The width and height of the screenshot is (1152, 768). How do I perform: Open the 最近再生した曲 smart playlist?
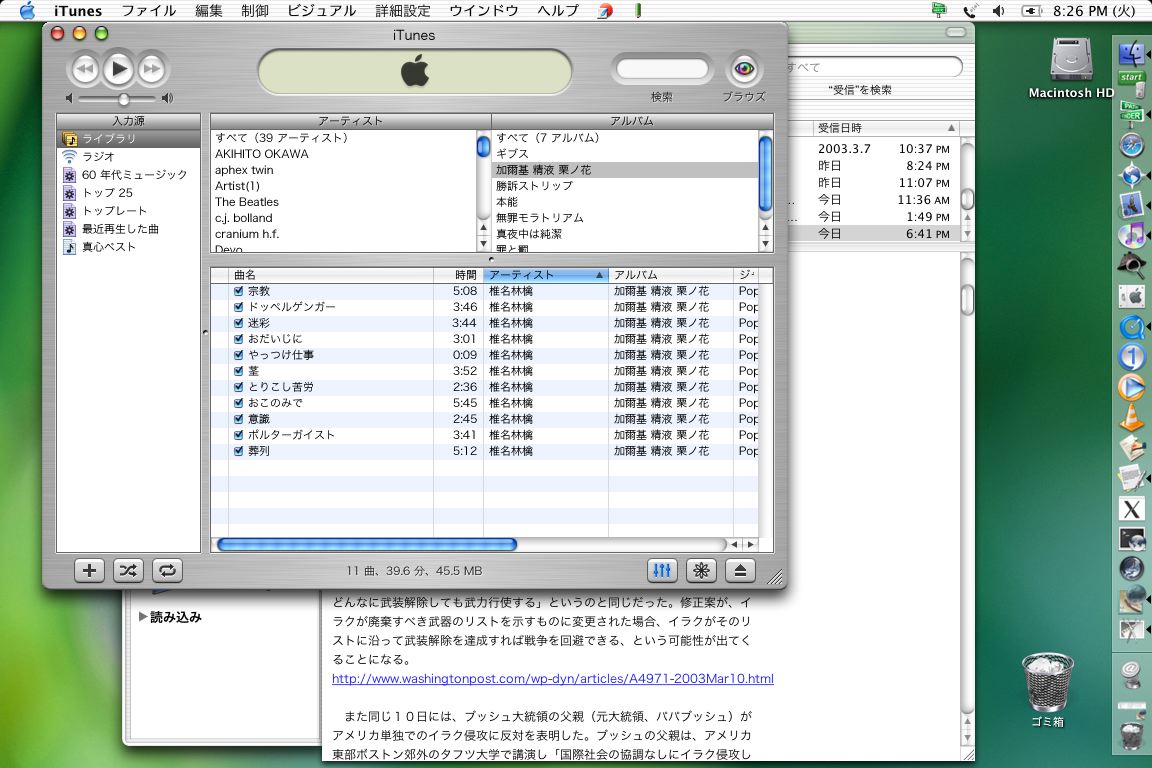click(129, 229)
